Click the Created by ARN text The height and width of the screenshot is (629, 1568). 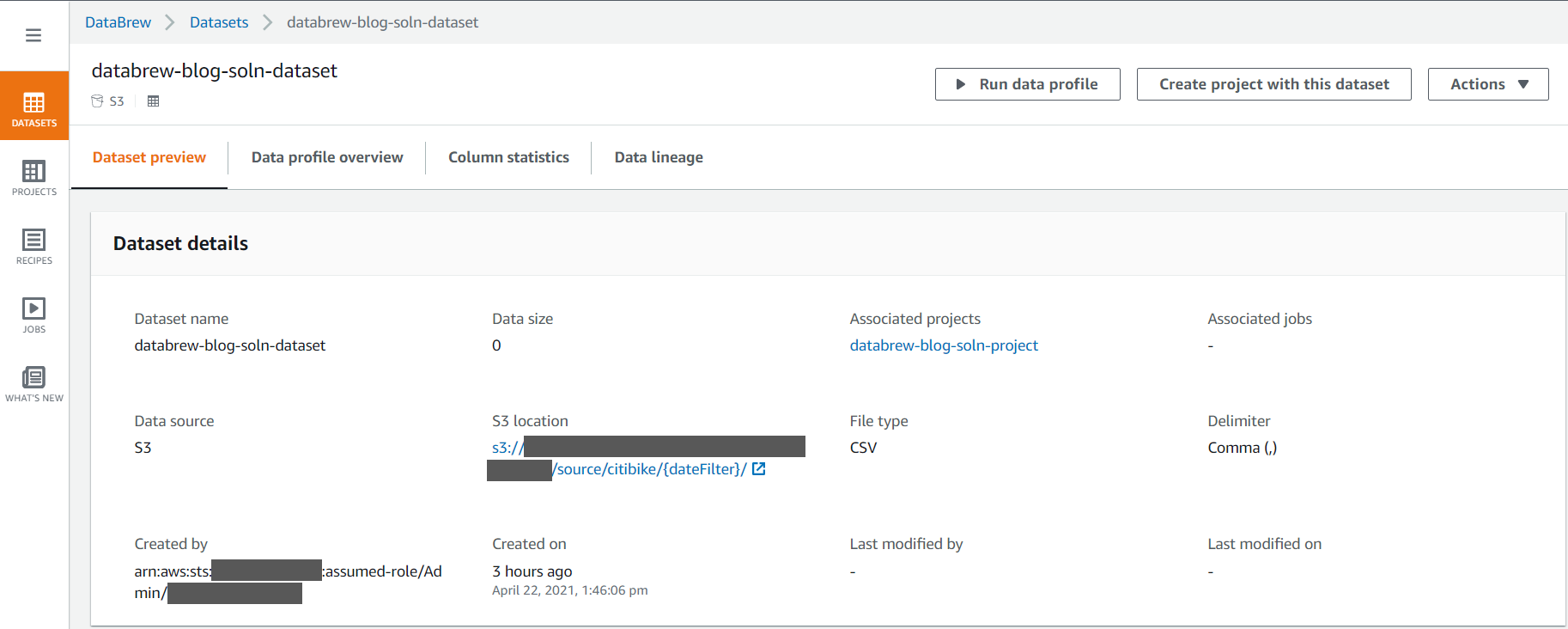coord(289,582)
